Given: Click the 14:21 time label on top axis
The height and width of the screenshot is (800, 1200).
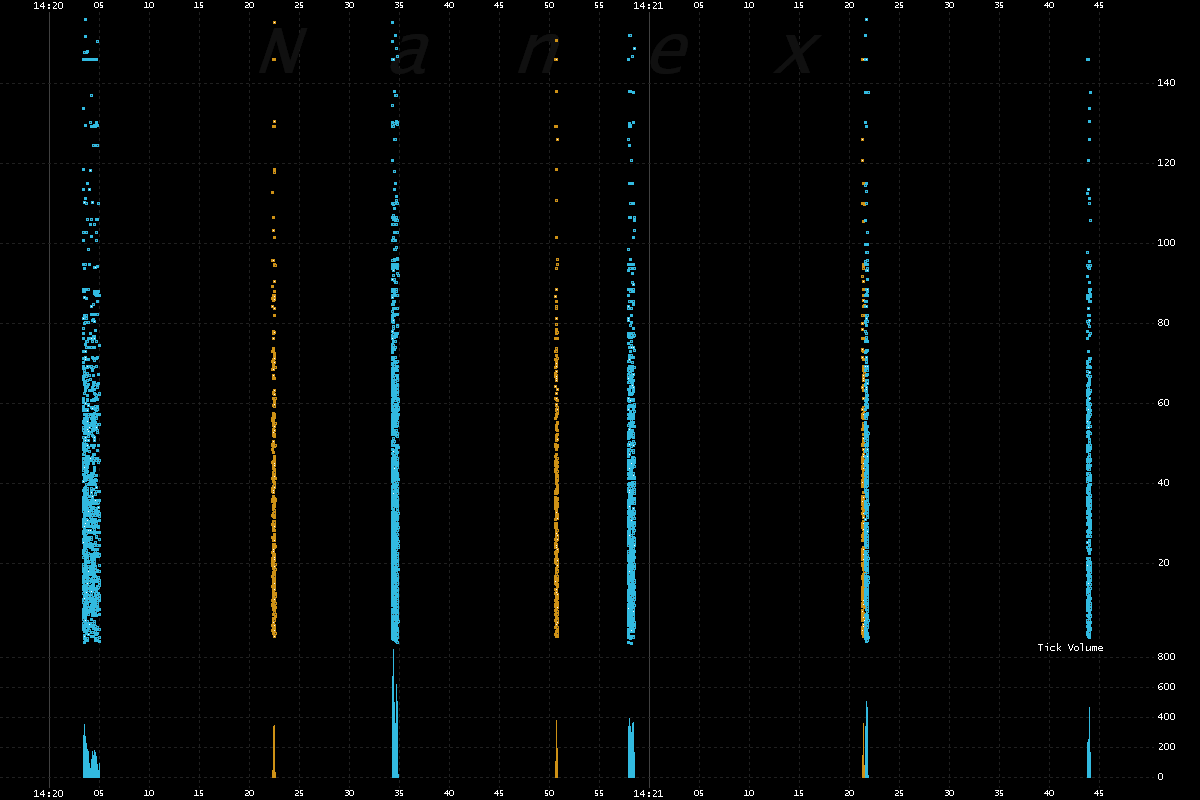Looking at the screenshot, I should pos(649,6).
